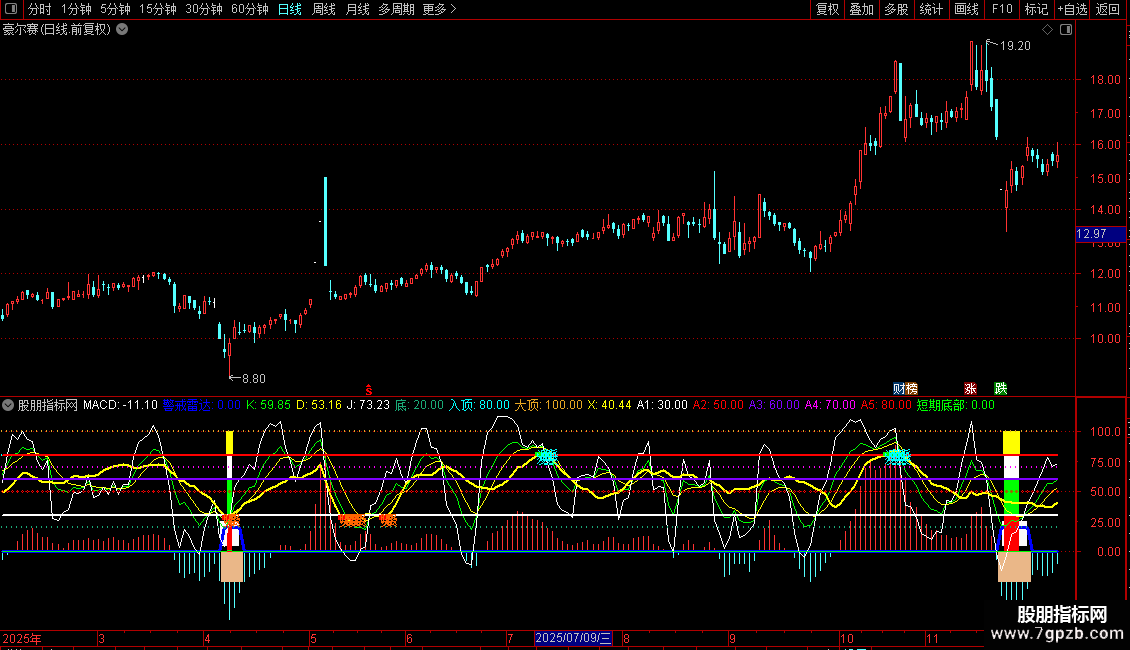Open the 画线 drawing tools
This screenshot has width=1130, height=650.
click(x=966, y=9)
